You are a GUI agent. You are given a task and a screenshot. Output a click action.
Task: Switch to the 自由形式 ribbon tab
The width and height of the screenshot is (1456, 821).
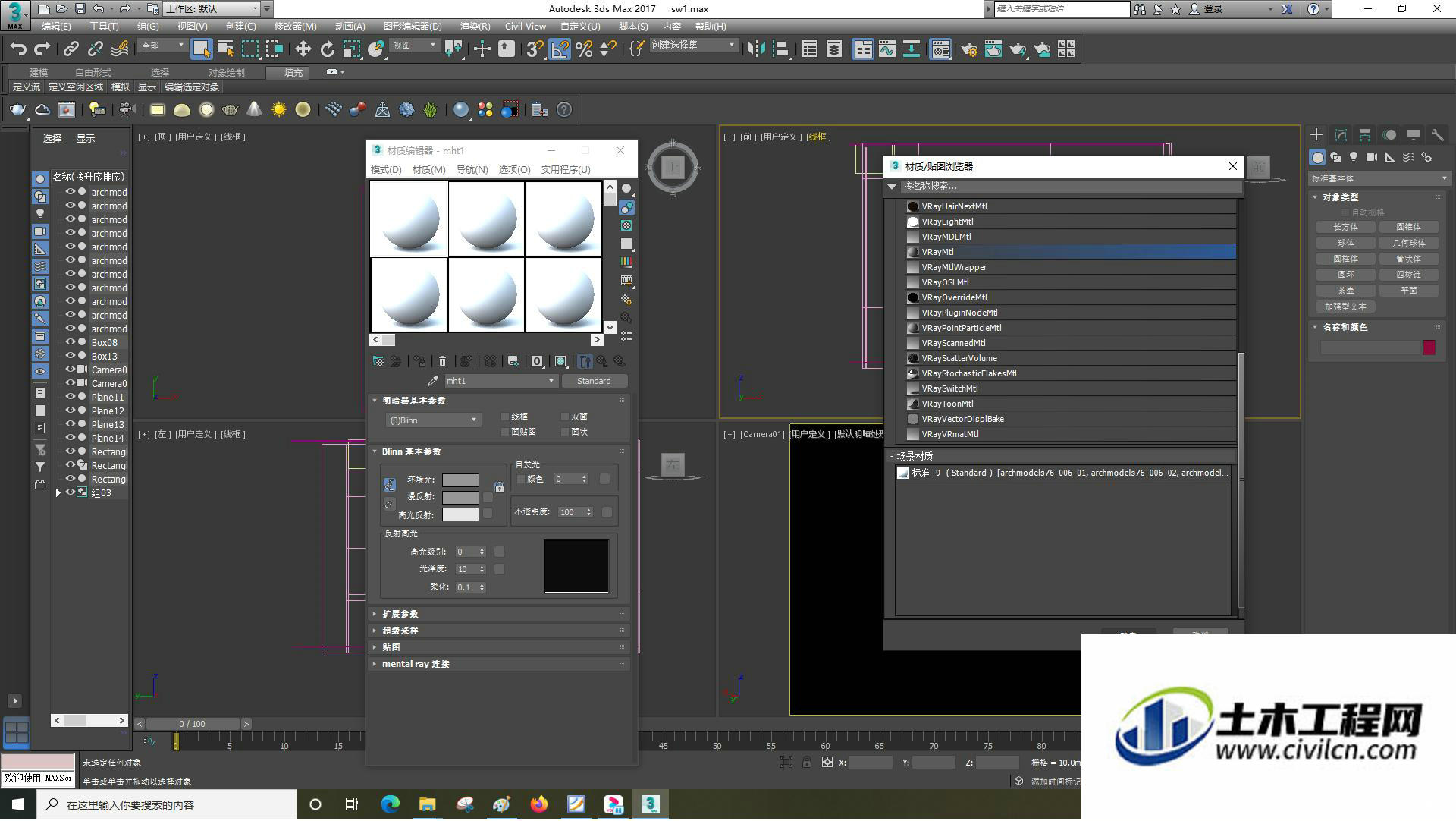tap(93, 72)
